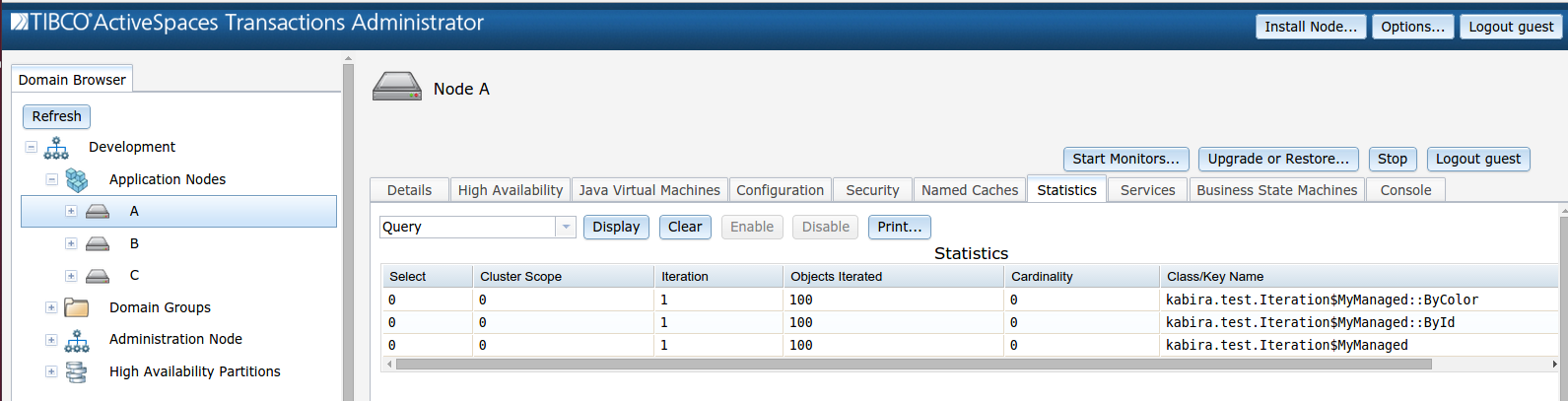Click the Development domain network icon

tap(56, 148)
